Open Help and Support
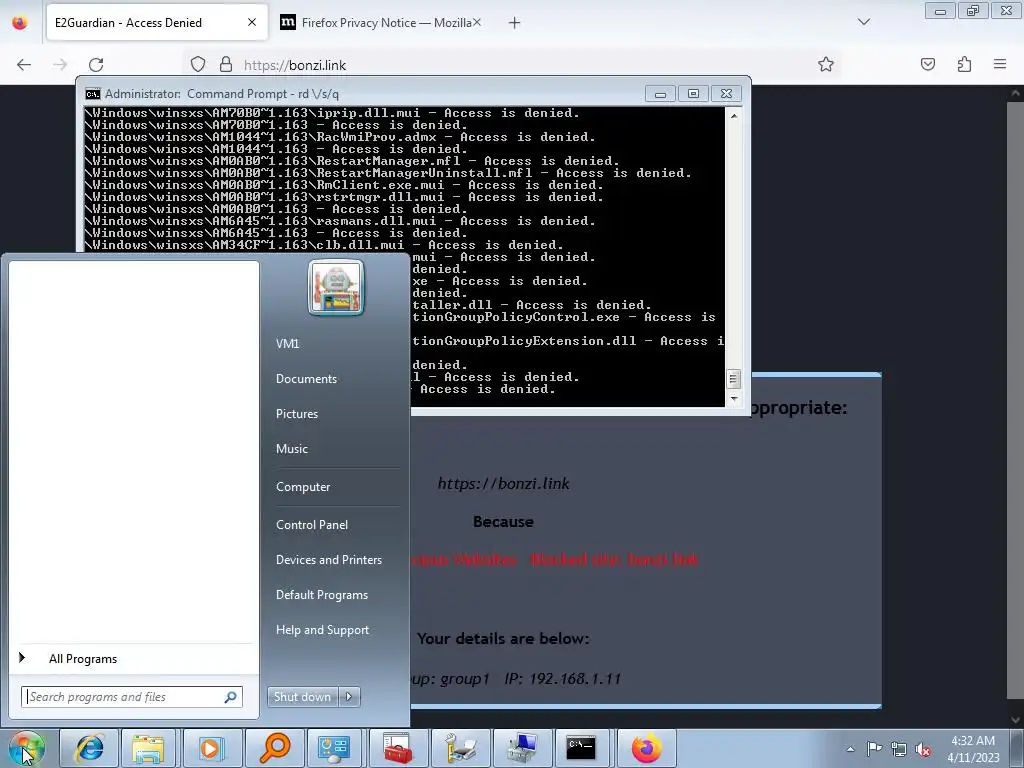This screenshot has height=768, width=1024. (323, 630)
